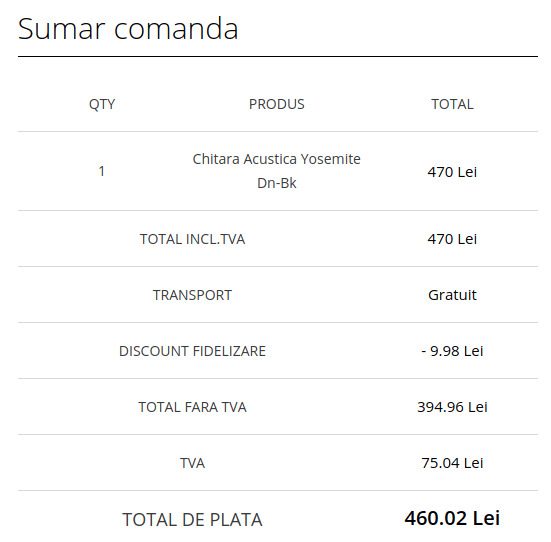This screenshot has width=551, height=542.
Task: Select the PRODUS column header
Action: click(277, 104)
